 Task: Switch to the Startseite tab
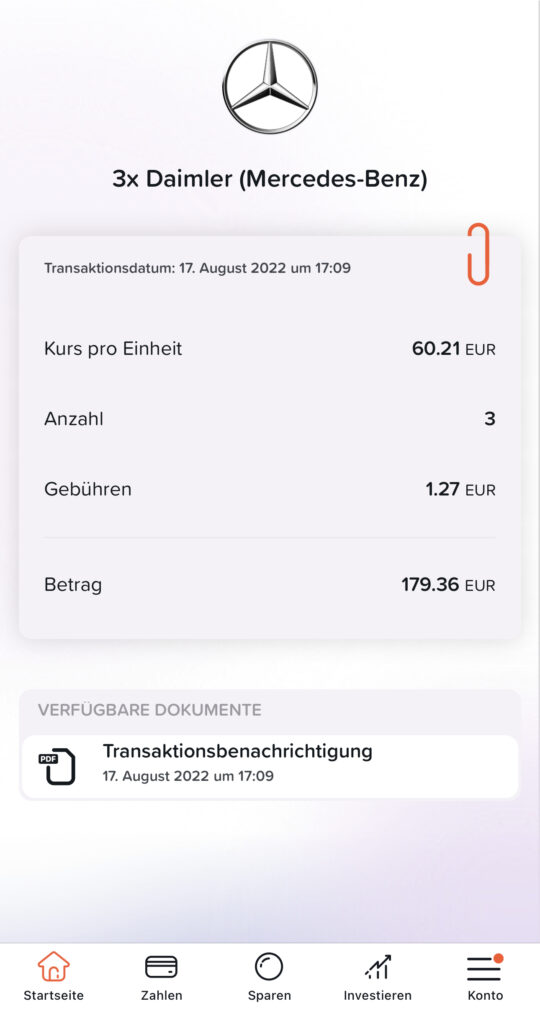pyautogui.click(x=54, y=996)
